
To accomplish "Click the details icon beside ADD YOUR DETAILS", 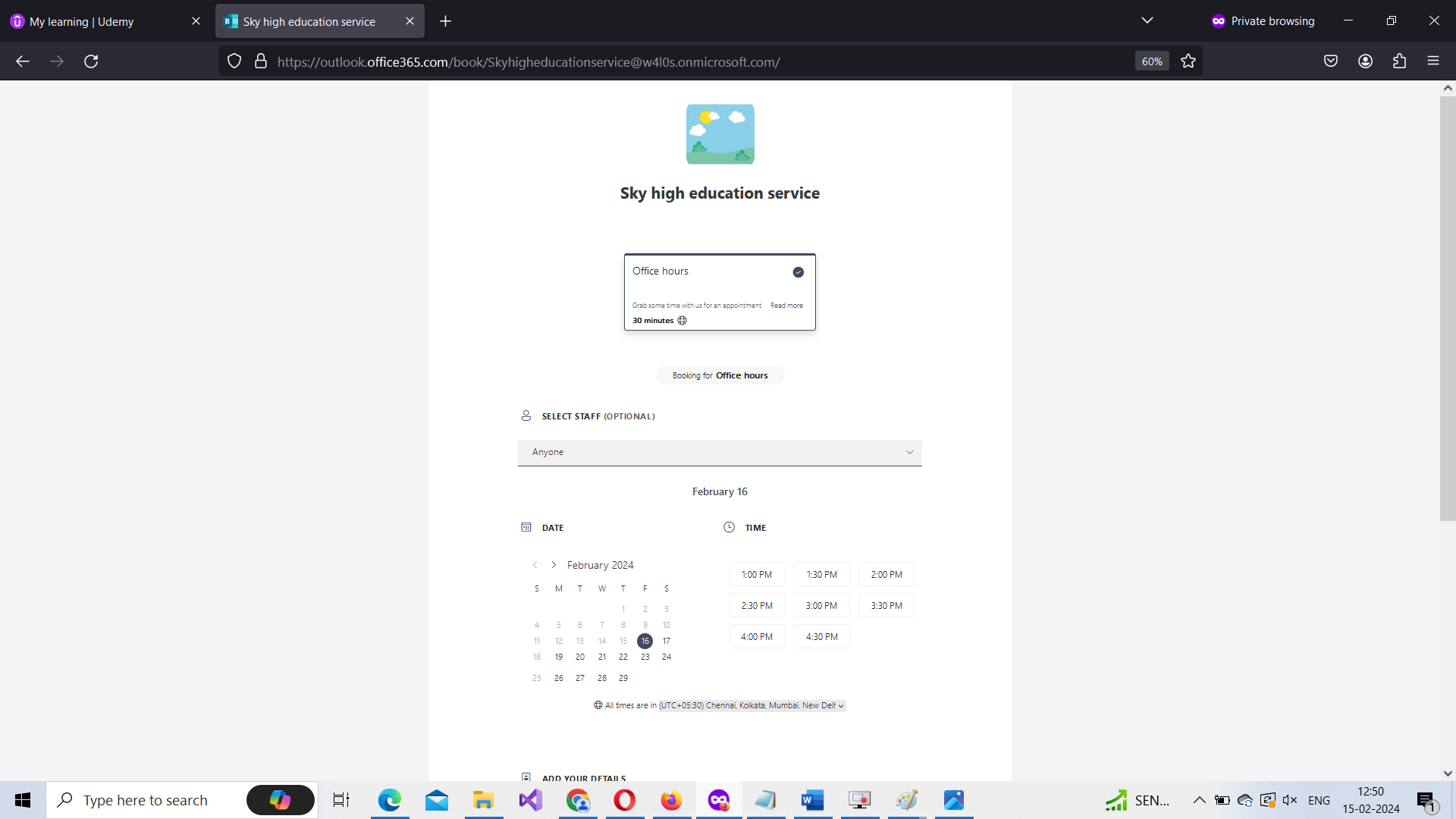I will click(x=526, y=777).
